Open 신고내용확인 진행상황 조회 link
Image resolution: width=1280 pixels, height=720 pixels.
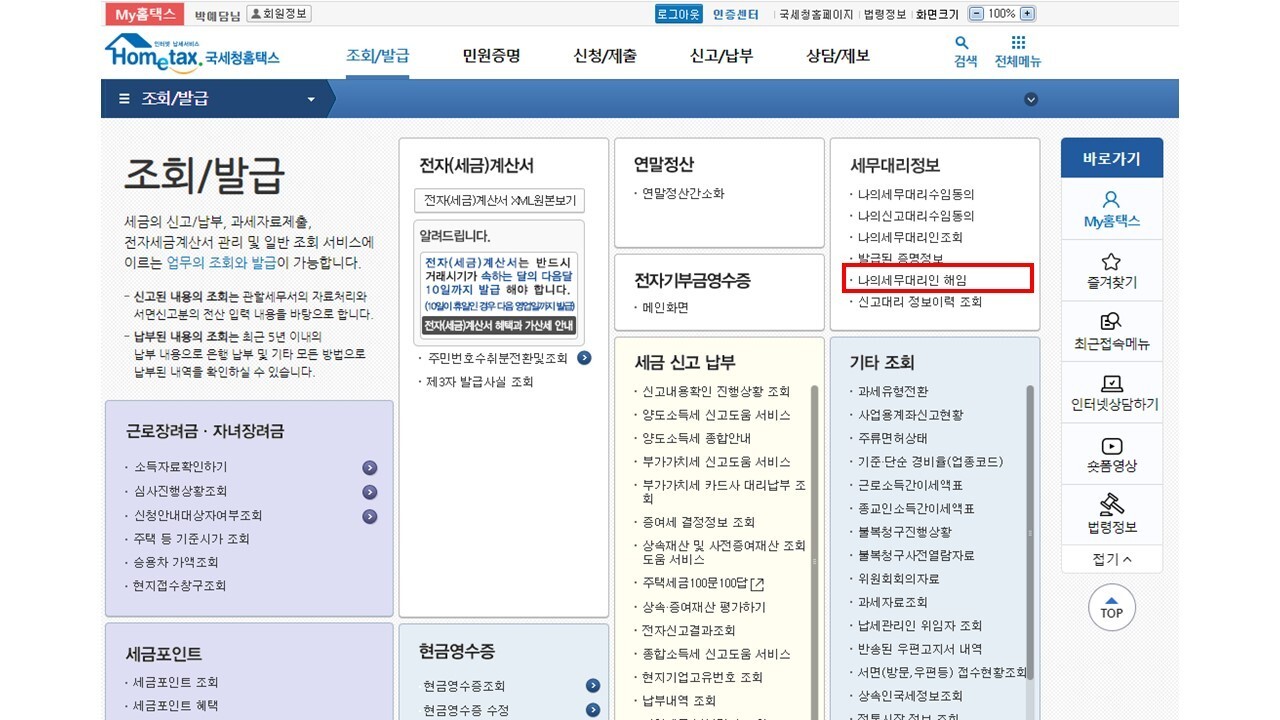coord(716,391)
